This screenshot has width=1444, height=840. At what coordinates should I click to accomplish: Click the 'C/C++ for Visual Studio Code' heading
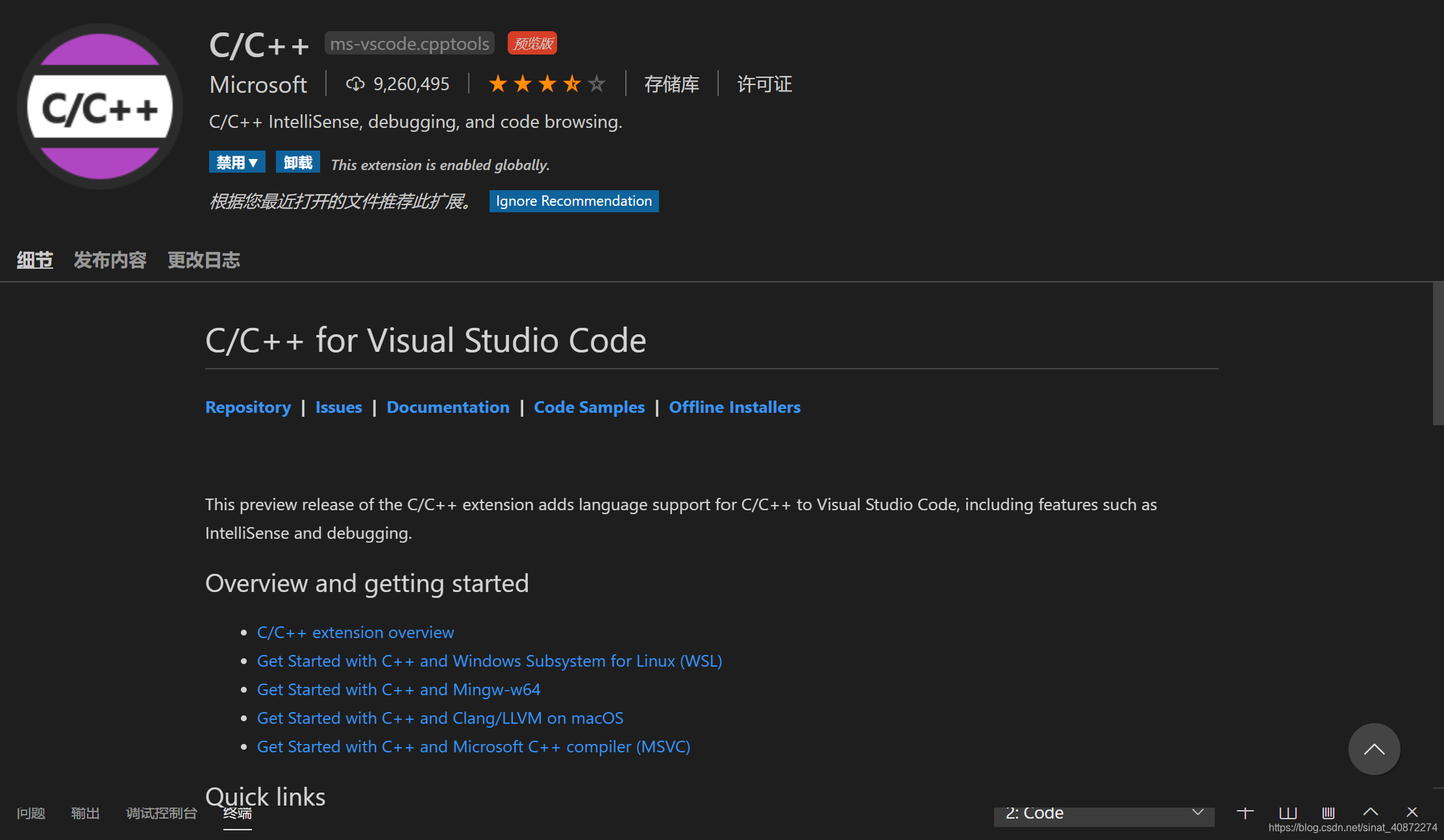pos(426,341)
